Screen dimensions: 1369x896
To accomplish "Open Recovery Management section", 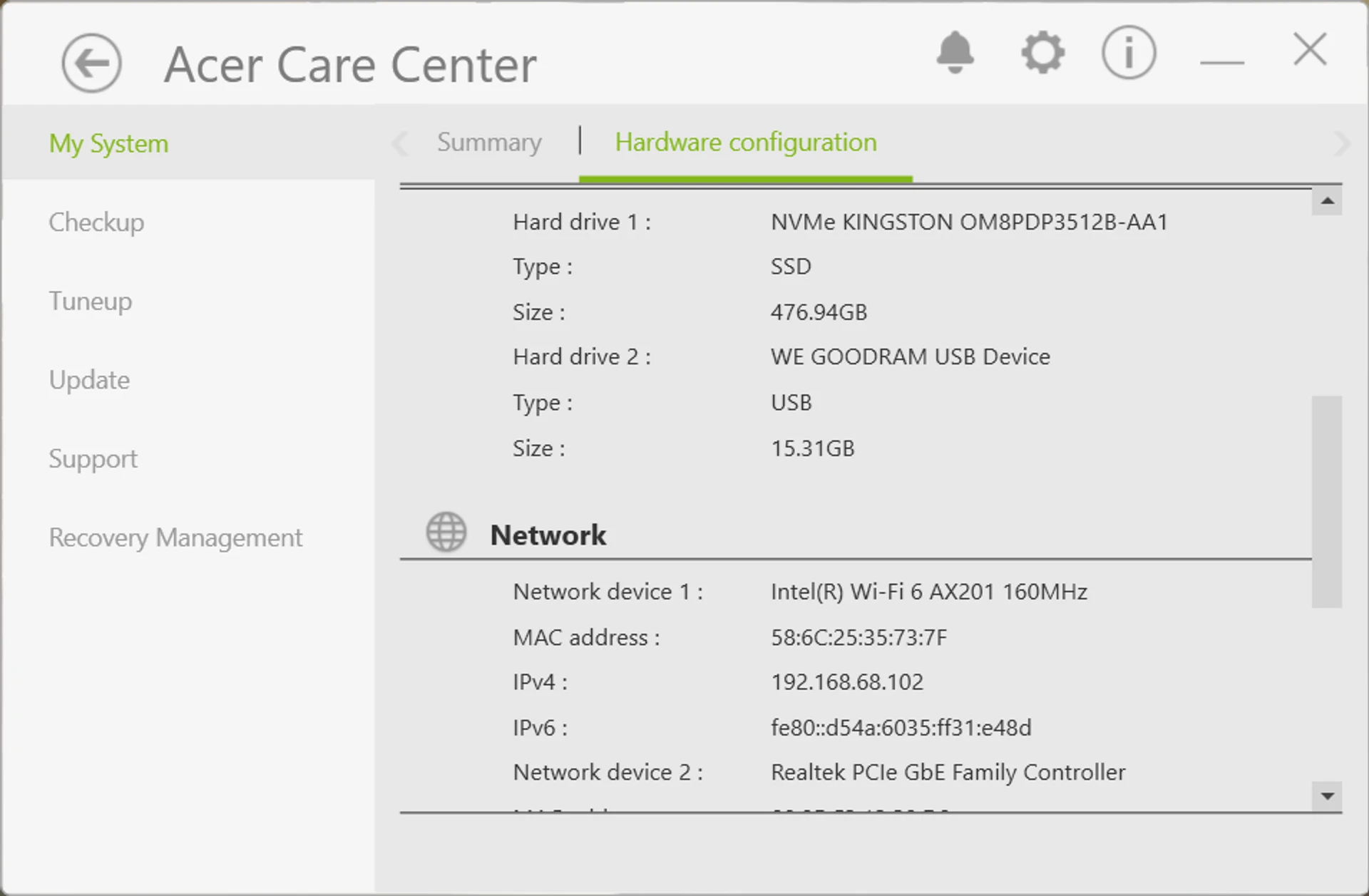I will [175, 537].
